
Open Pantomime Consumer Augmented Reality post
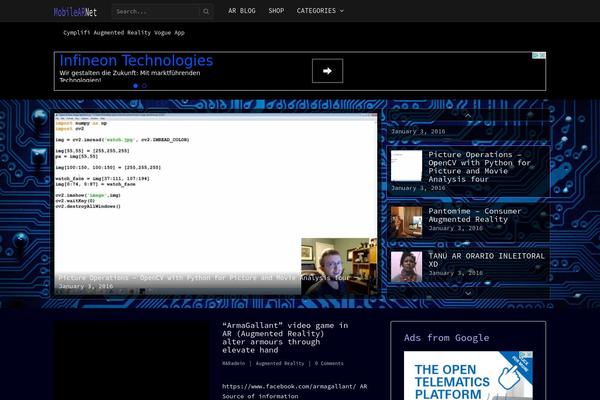(x=474, y=215)
